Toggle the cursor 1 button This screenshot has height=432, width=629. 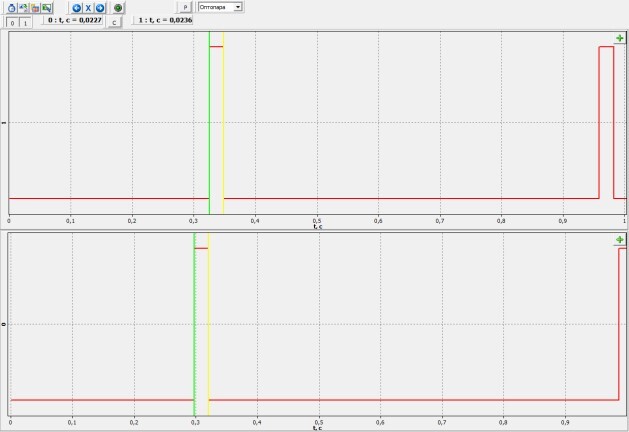(26, 20)
